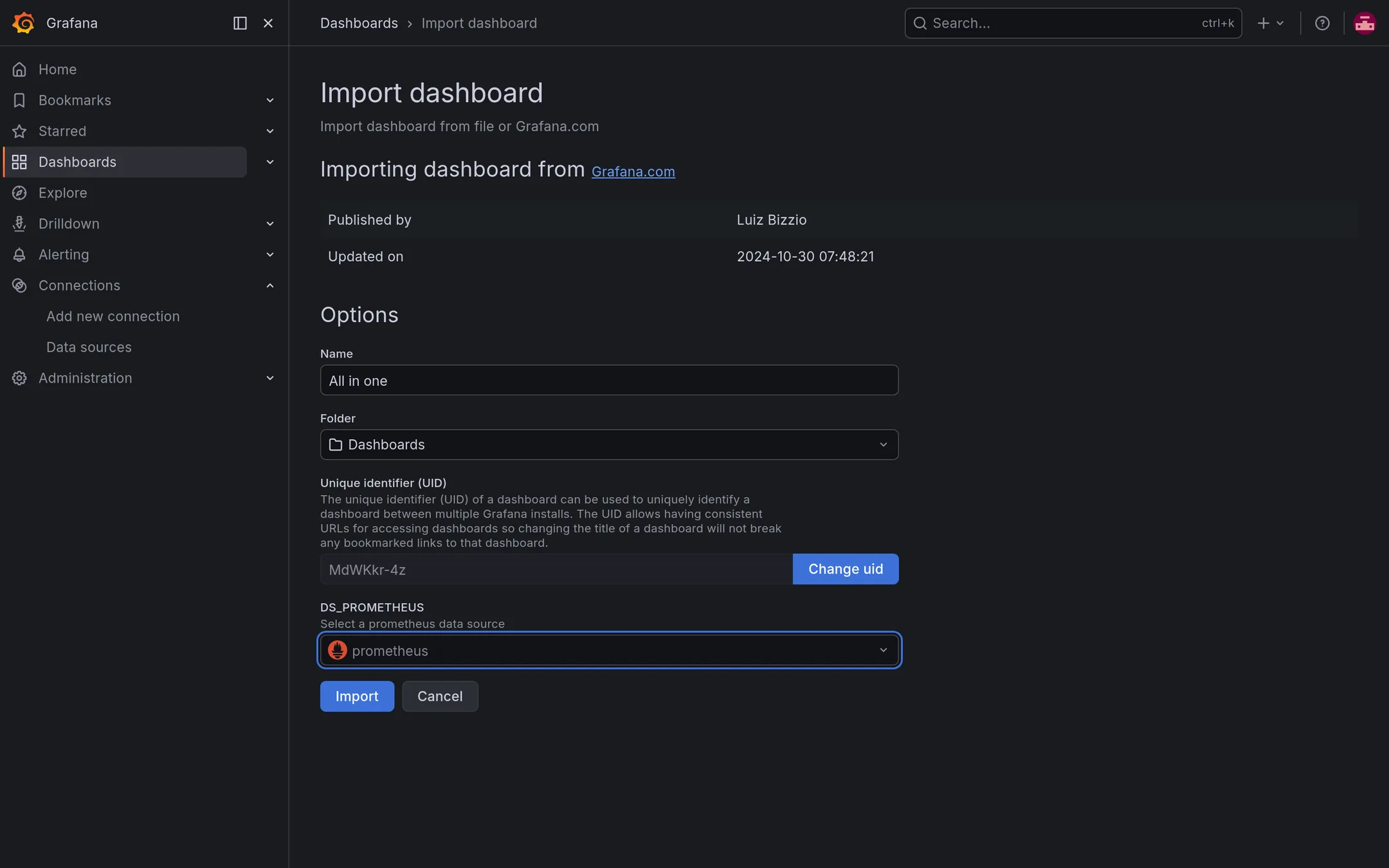Click the Options section heading

click(359, 315)
